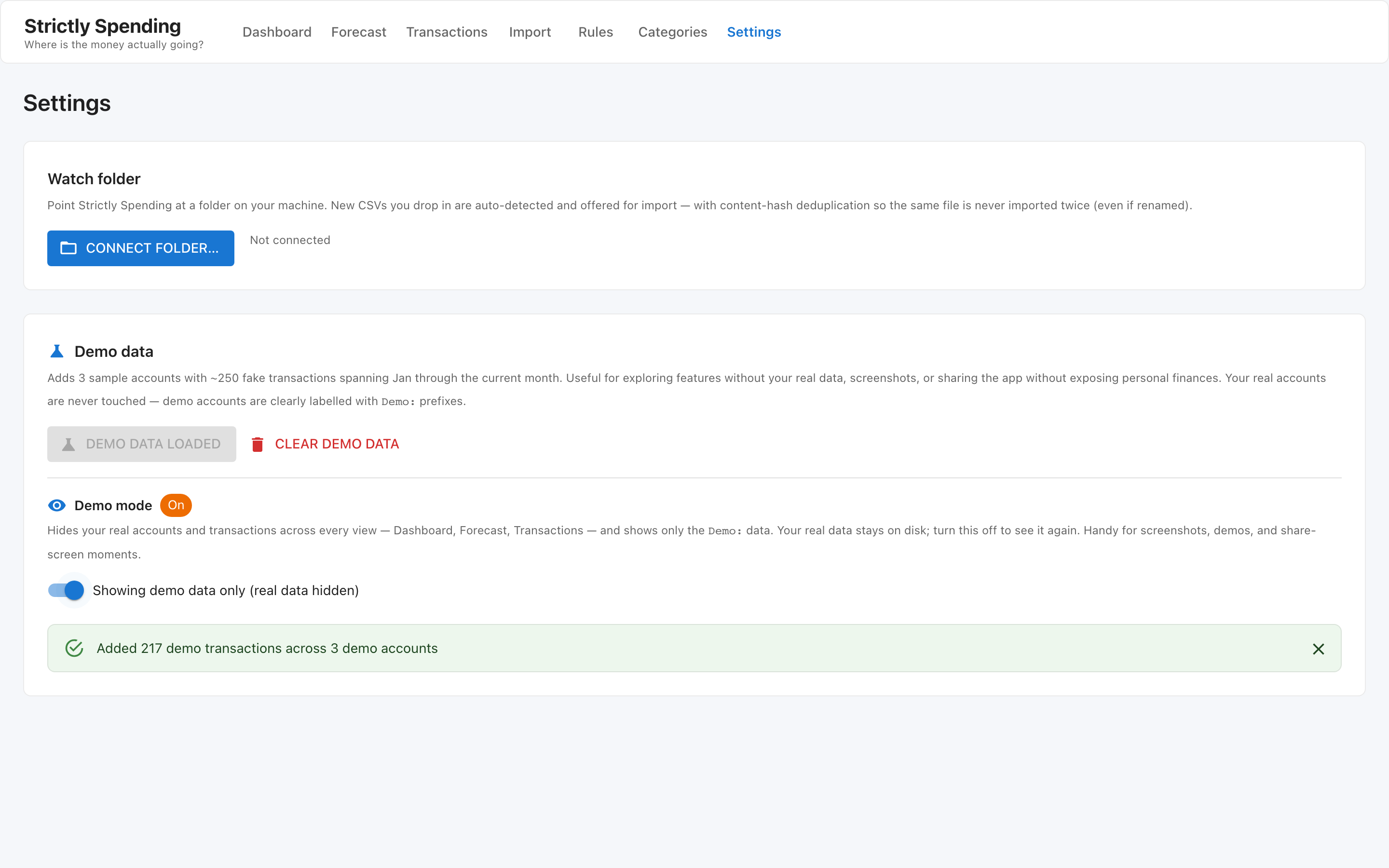
Task: Toggle the demo mode switch off
Action: coord(66,590)
